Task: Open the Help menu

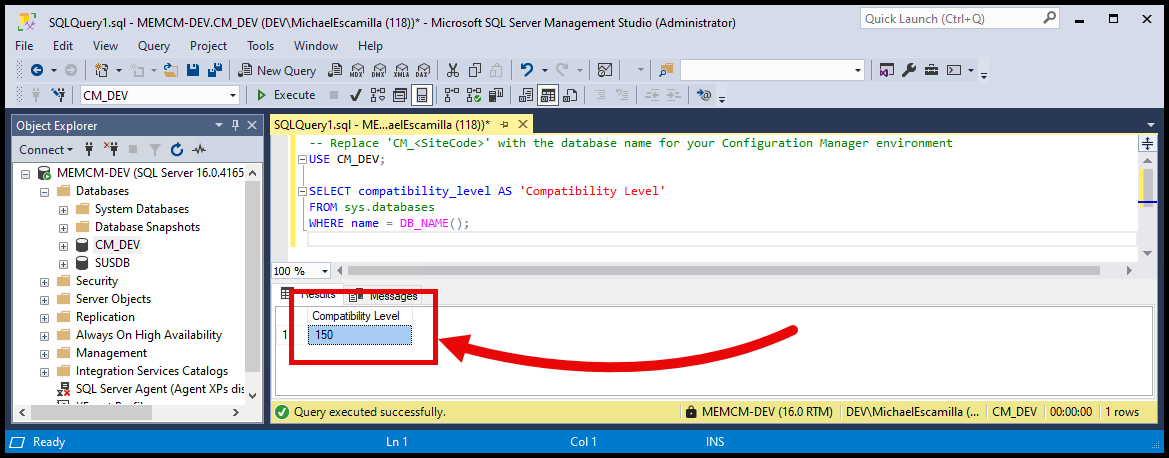Action: tap(370, 46)
